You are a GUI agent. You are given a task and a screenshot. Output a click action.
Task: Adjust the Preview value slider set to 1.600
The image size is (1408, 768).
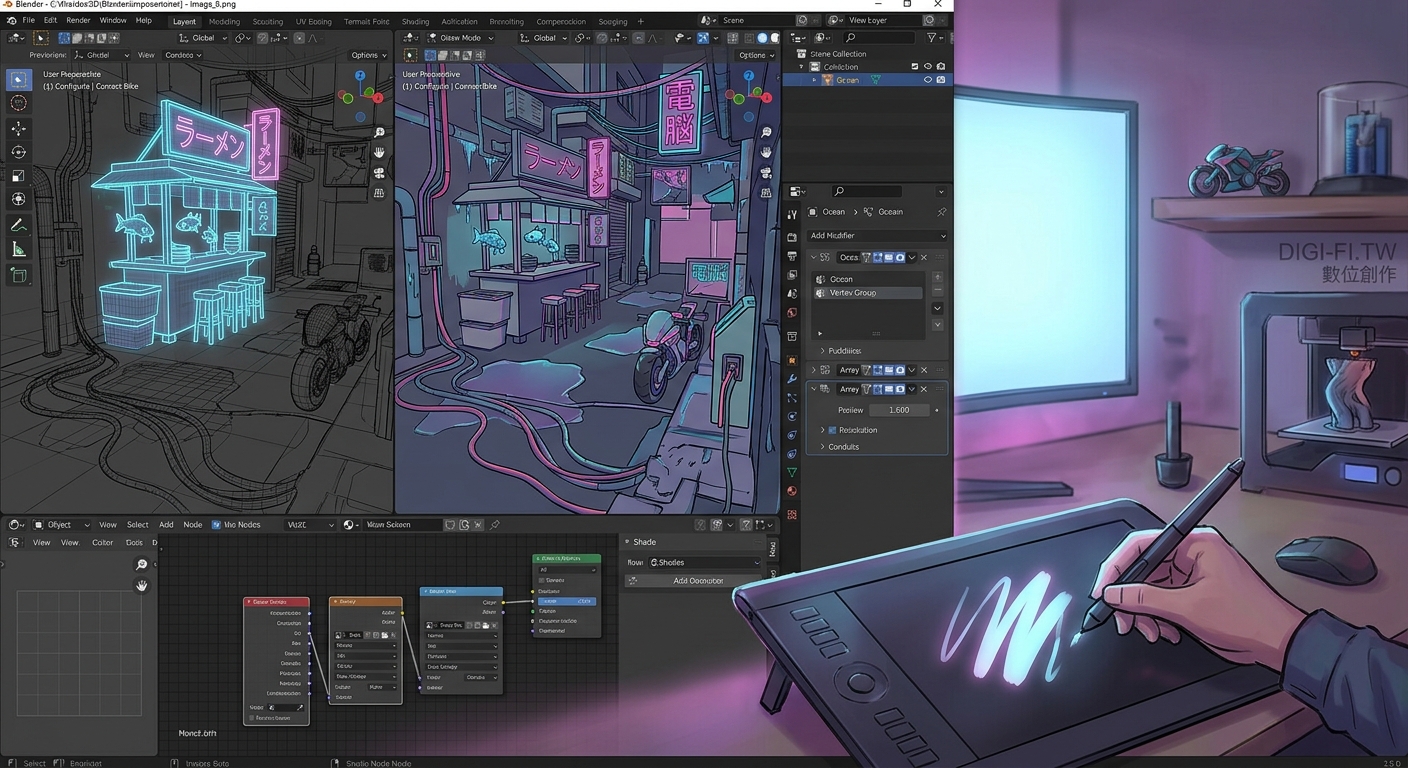pyautogui.click(x=898, y=410)
